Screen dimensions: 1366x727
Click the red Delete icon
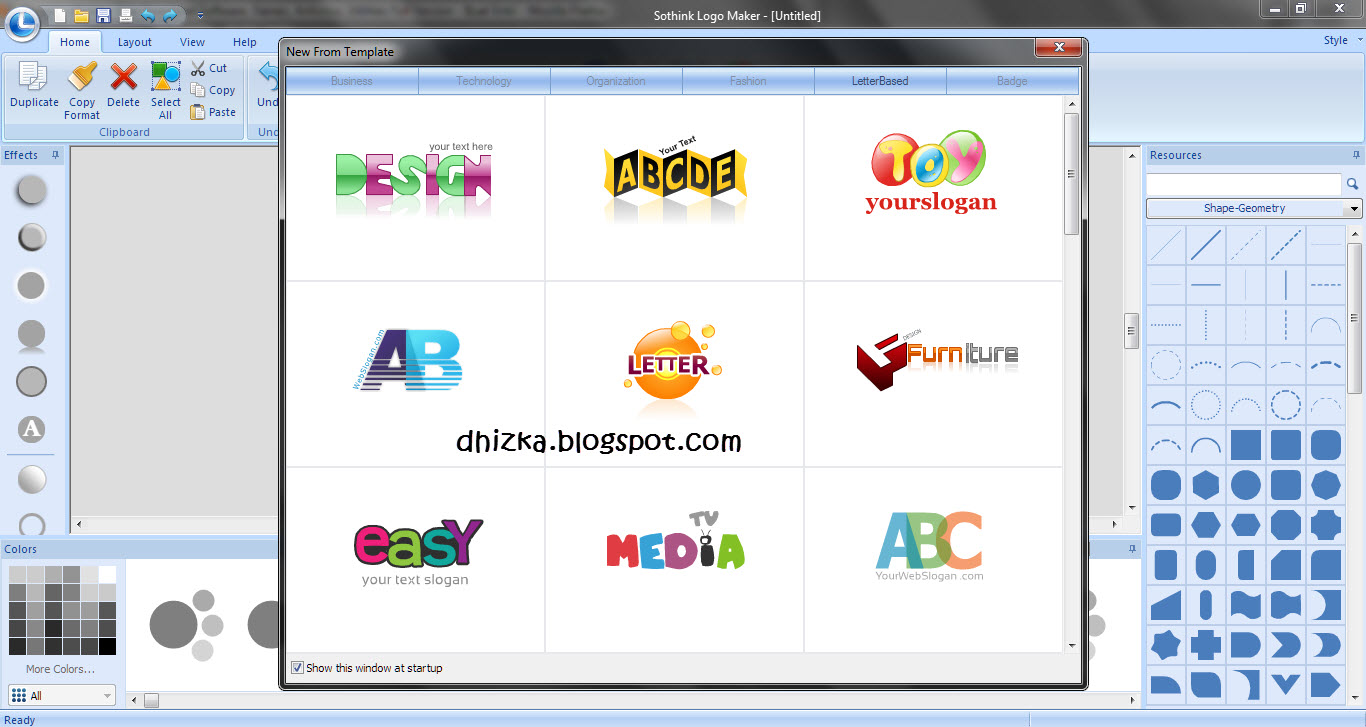(x=123, y=77)
